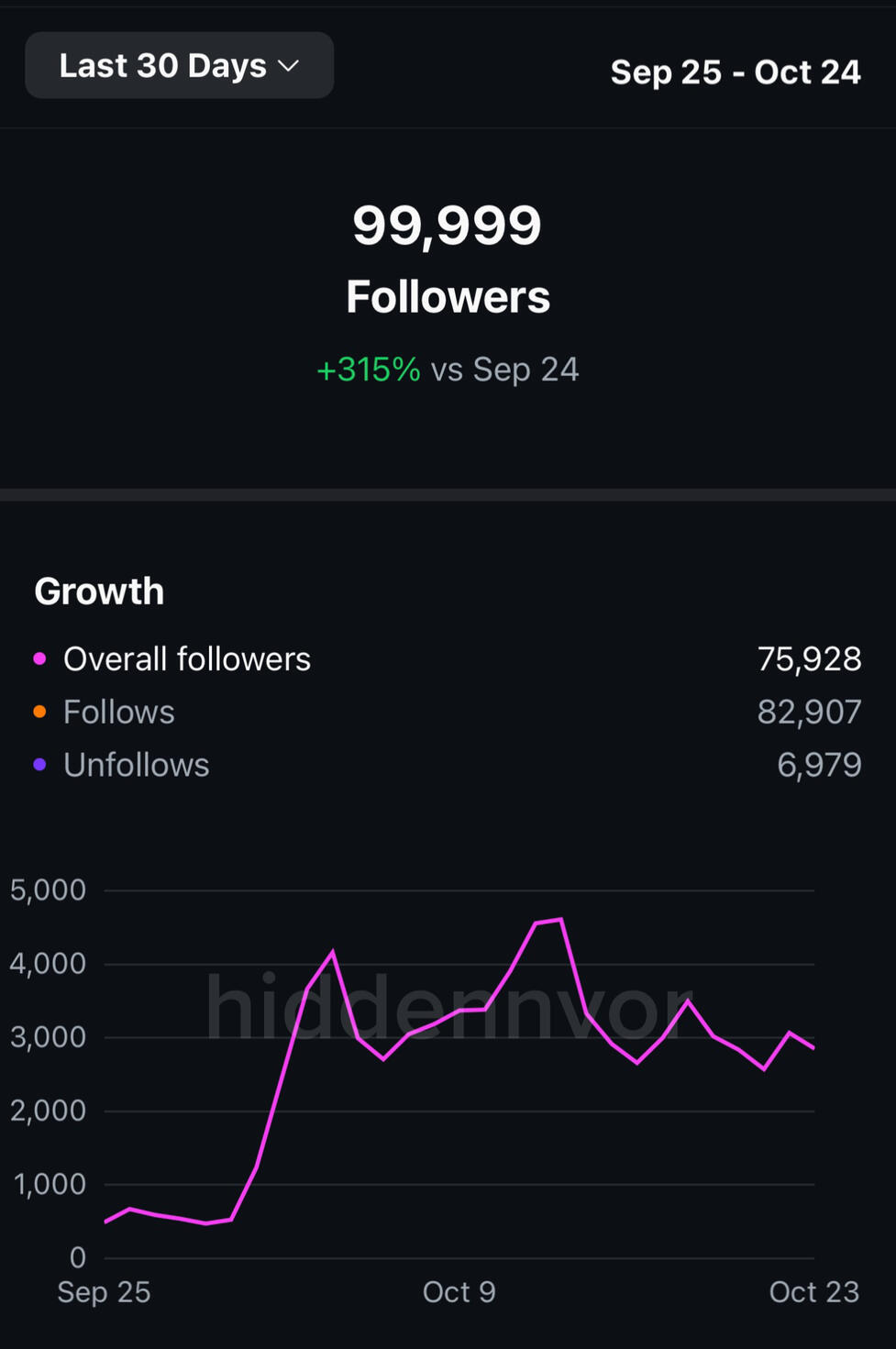The height and width of the screenshot is (1349, 896).
Task: Click the chevron beside Last 30 Days
Action: click(x=289, y=66)
